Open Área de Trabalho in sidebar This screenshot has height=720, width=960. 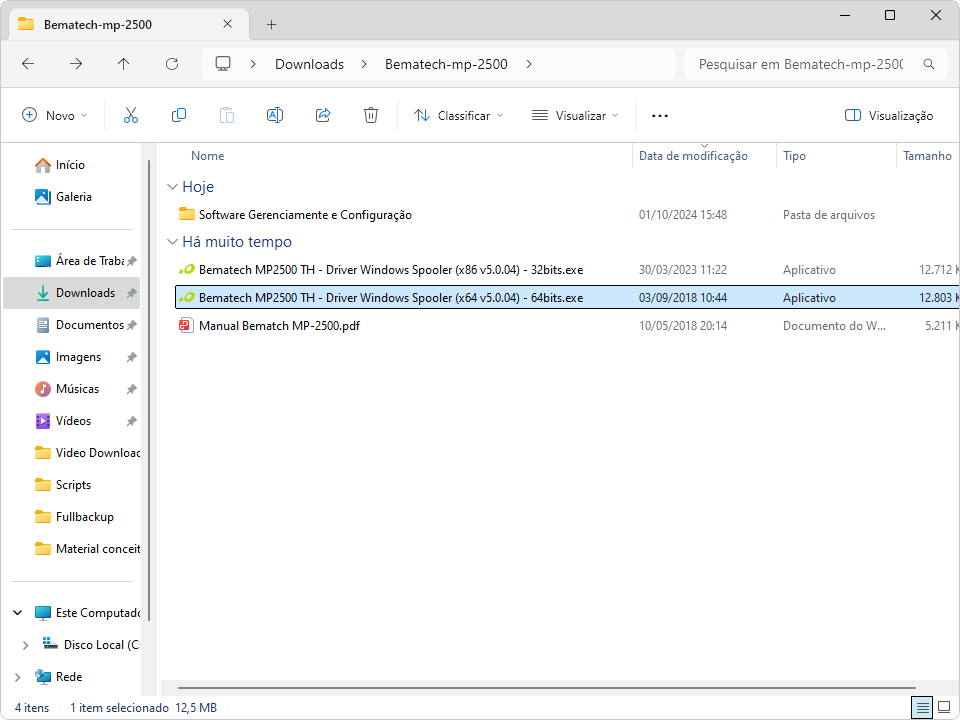click(x=78, y=261)
